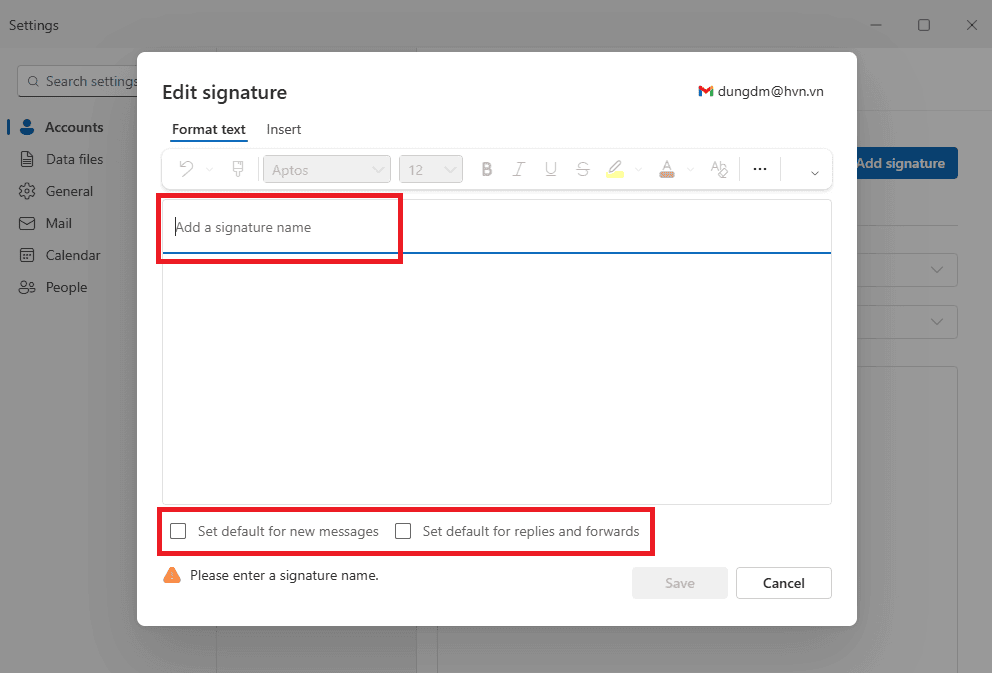Viewport: 992px width, 673px height.
Task: Open General in Settings sidebar
Action: point(69,191)
